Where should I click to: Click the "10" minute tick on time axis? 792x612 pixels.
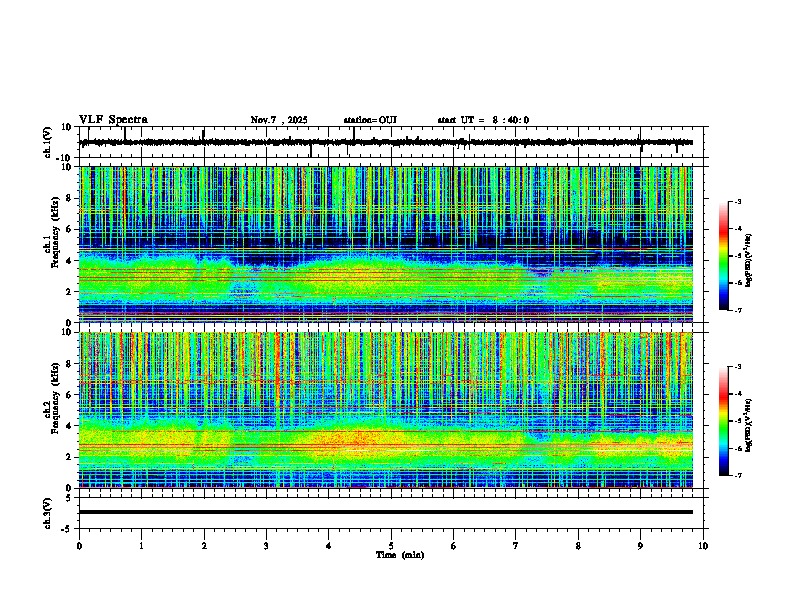(703, 546)
